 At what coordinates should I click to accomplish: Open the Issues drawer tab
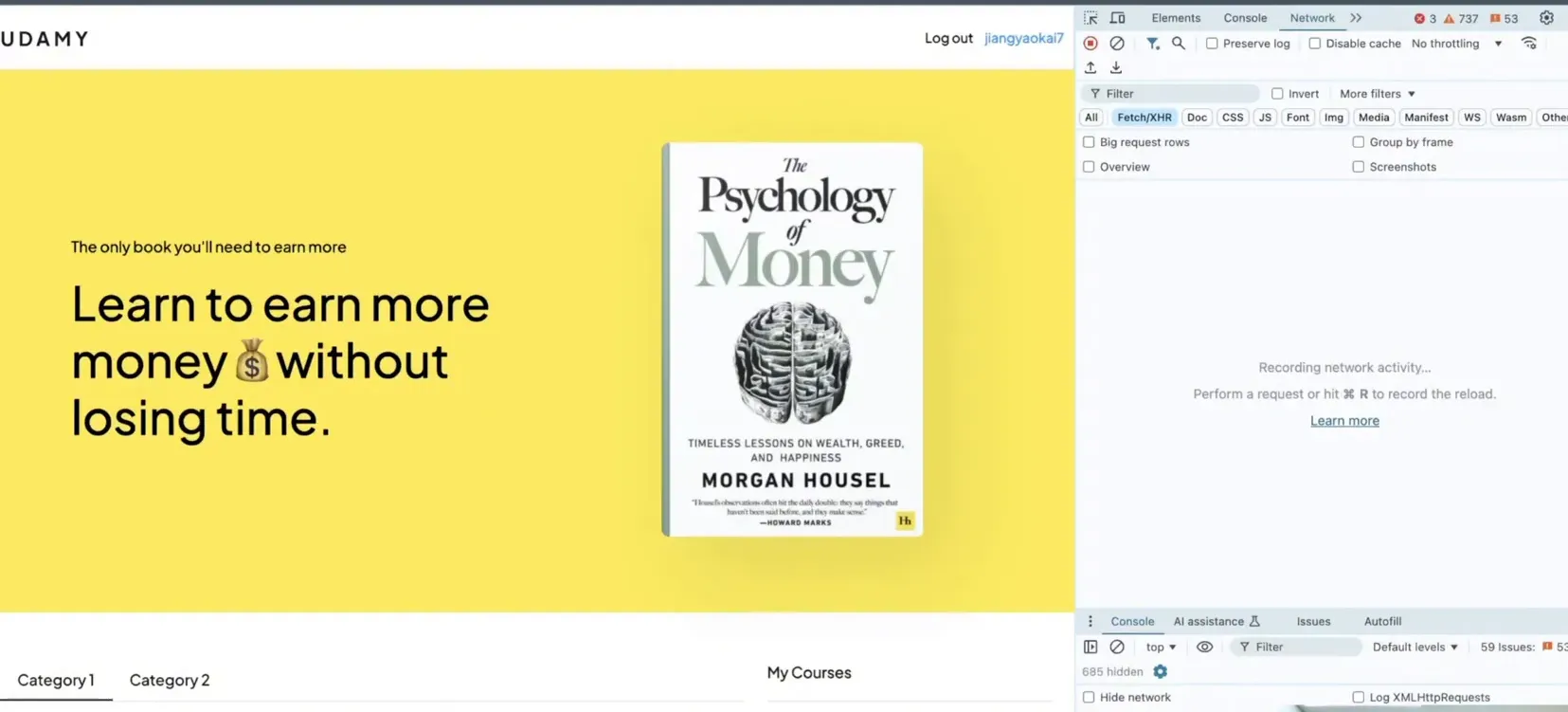pos(1313,621)
